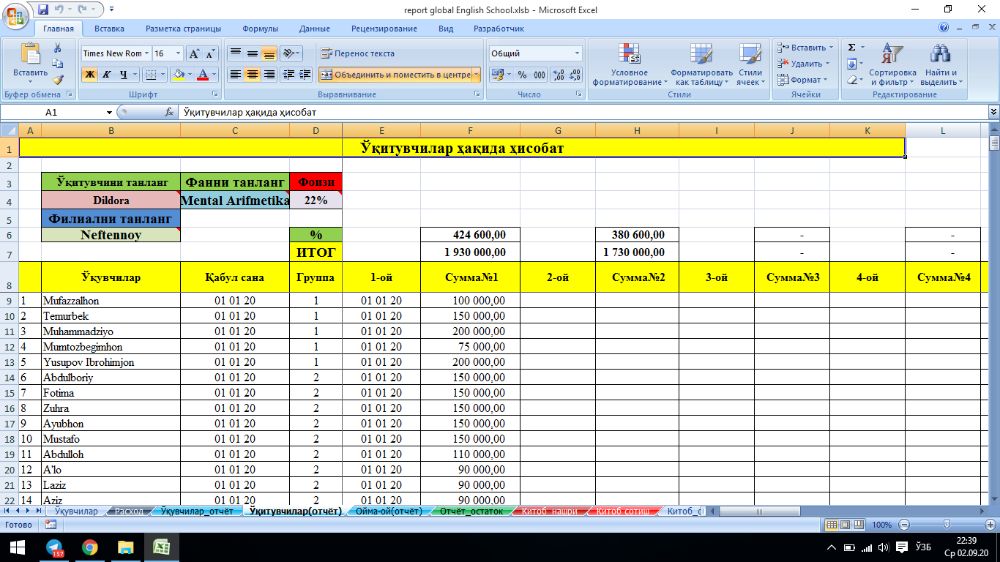The image size is (1000, 562).
Task: Open the Формулы ribbon tab
Action: (x=260, y=29)
